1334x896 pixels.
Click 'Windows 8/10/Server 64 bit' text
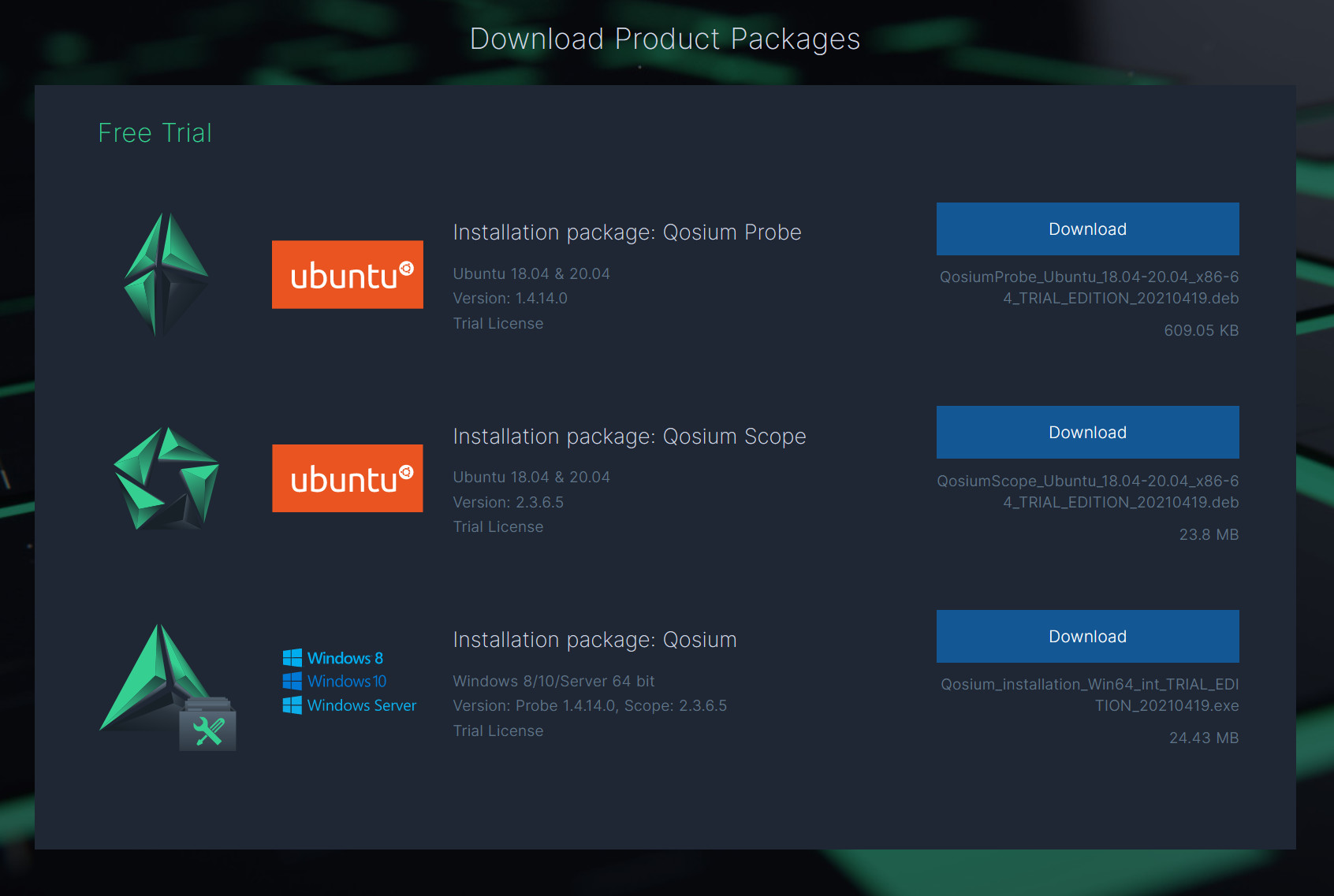point(553,681)
